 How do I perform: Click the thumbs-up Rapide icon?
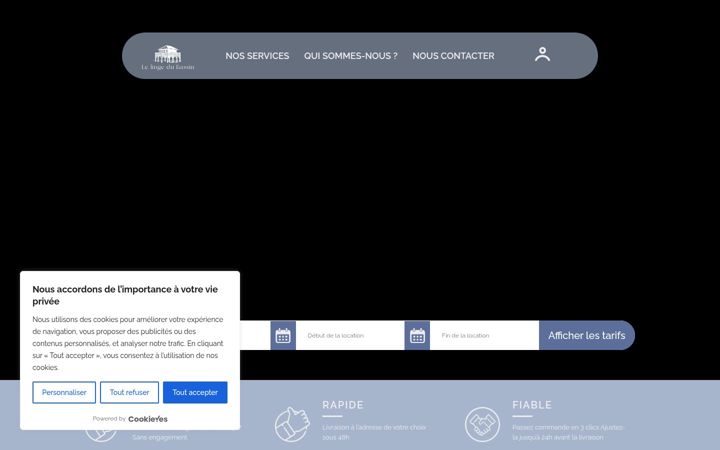(x=292, y=424)
